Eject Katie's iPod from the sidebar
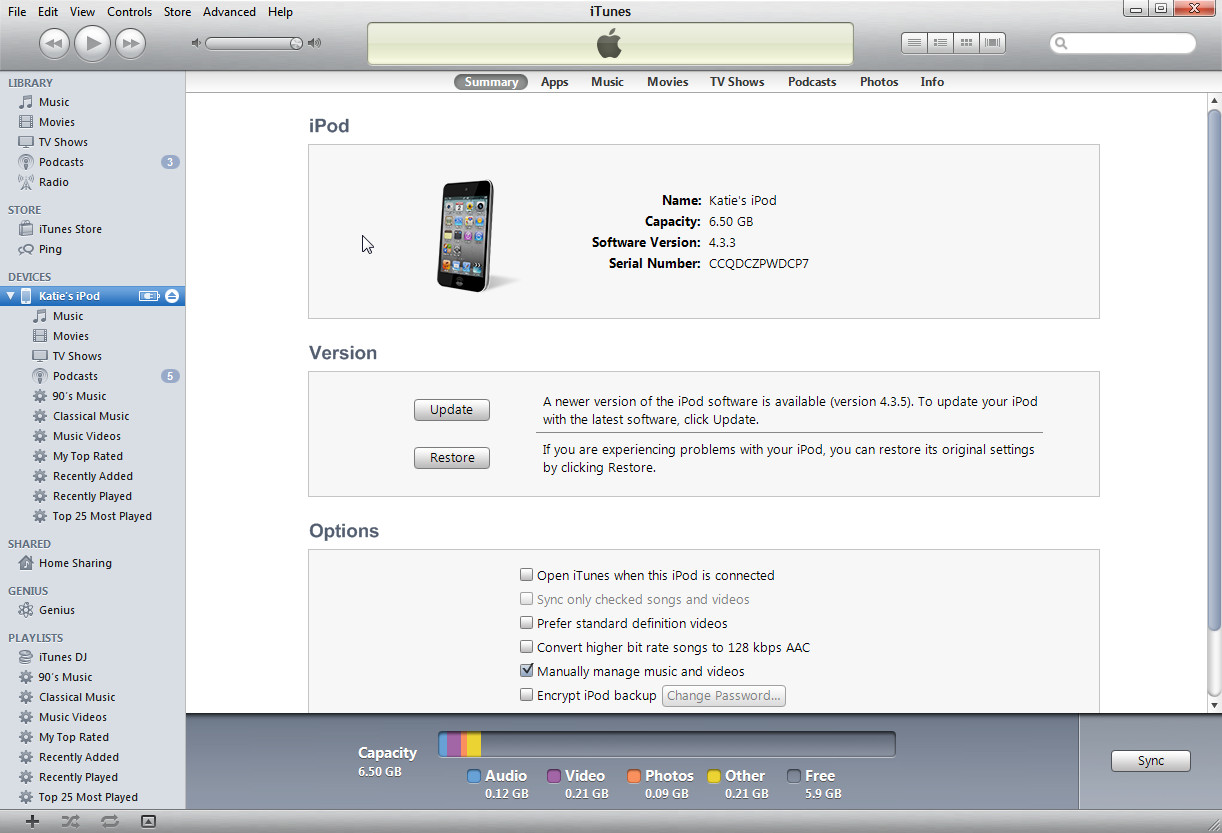The image size is (1222, 833). tap(171, 296)
